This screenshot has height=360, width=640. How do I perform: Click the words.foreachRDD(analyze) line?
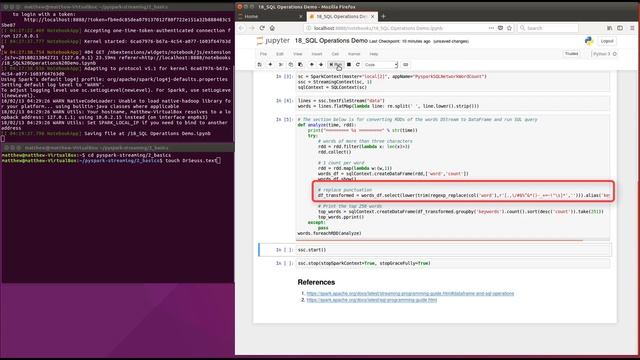coord(329,233)
